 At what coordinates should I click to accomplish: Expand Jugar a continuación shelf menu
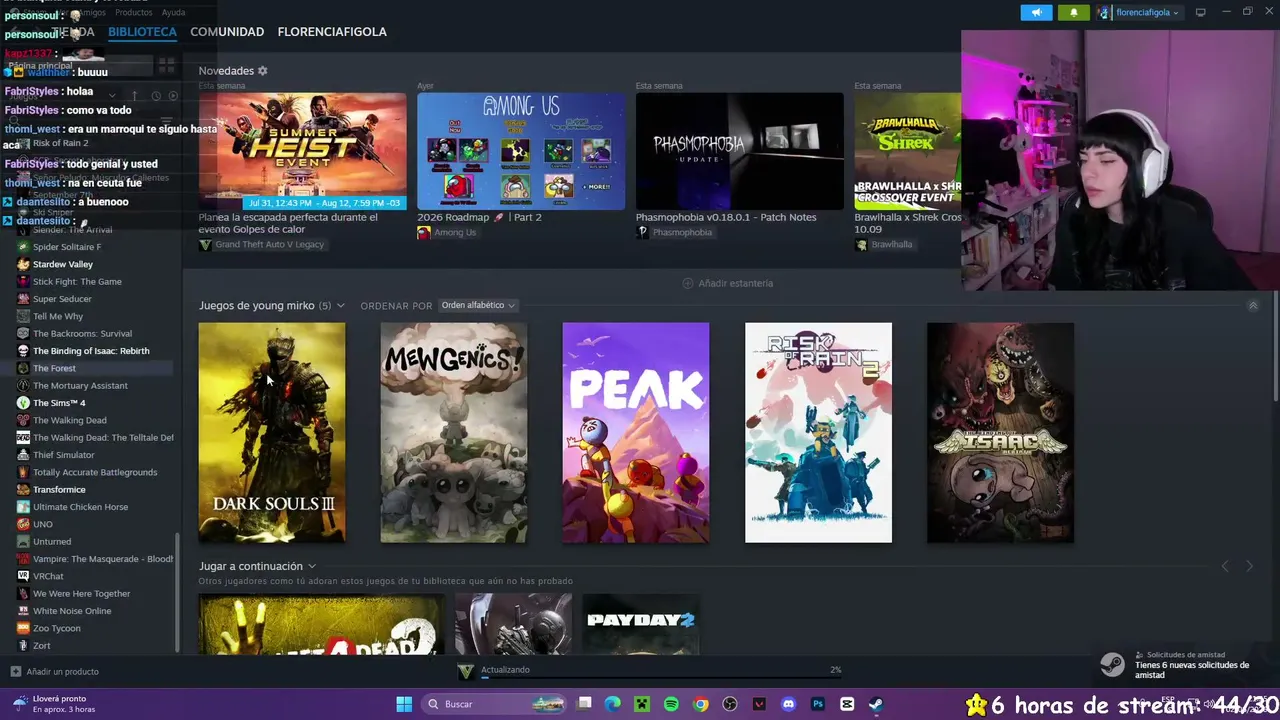[312, 566]
